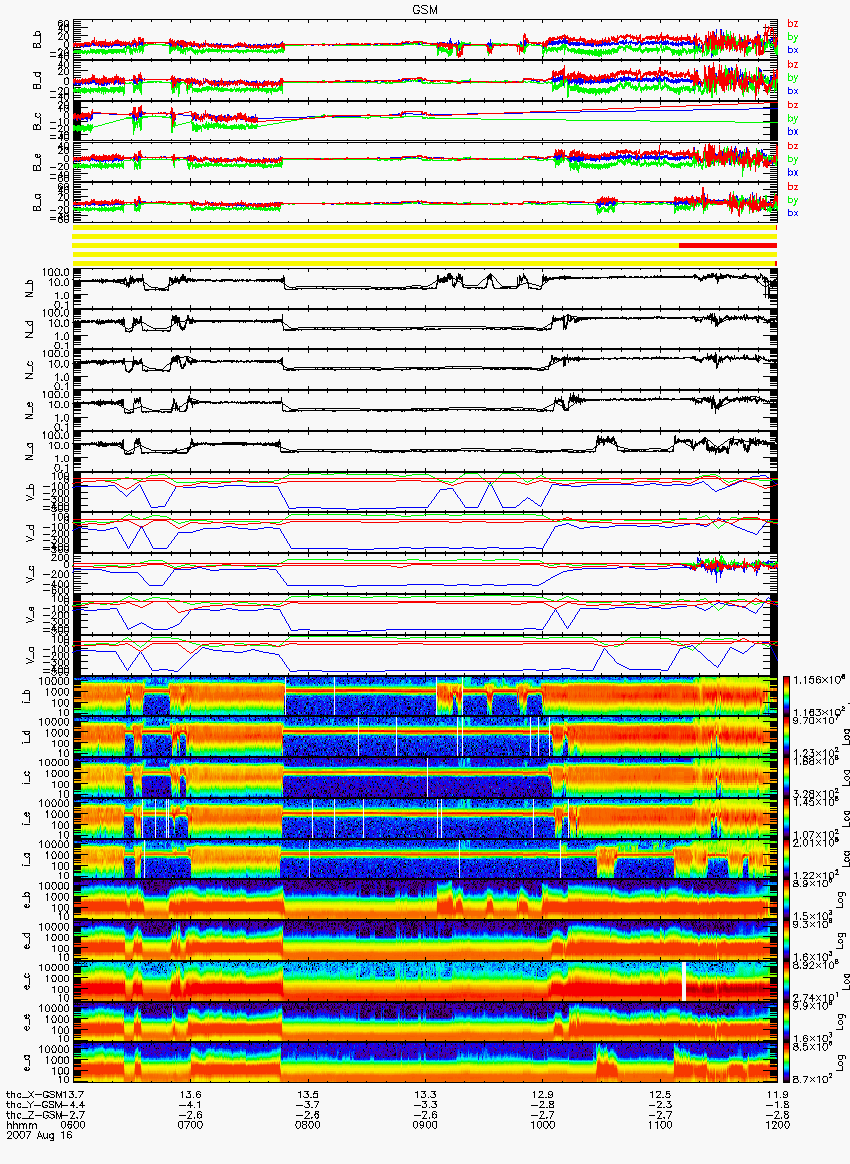Select the e_e electron spectrogram label

(x=26, y=1023)
